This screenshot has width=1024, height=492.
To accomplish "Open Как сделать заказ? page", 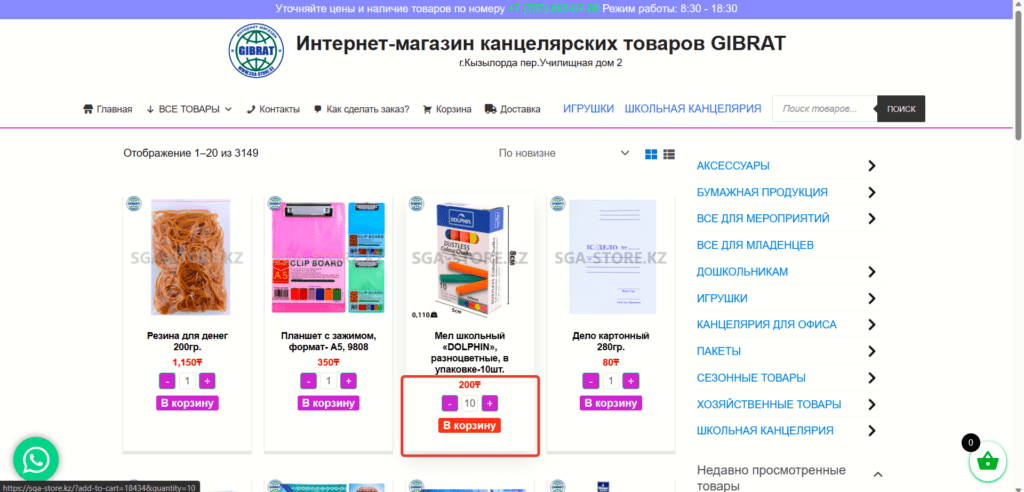I will (361, 109).
